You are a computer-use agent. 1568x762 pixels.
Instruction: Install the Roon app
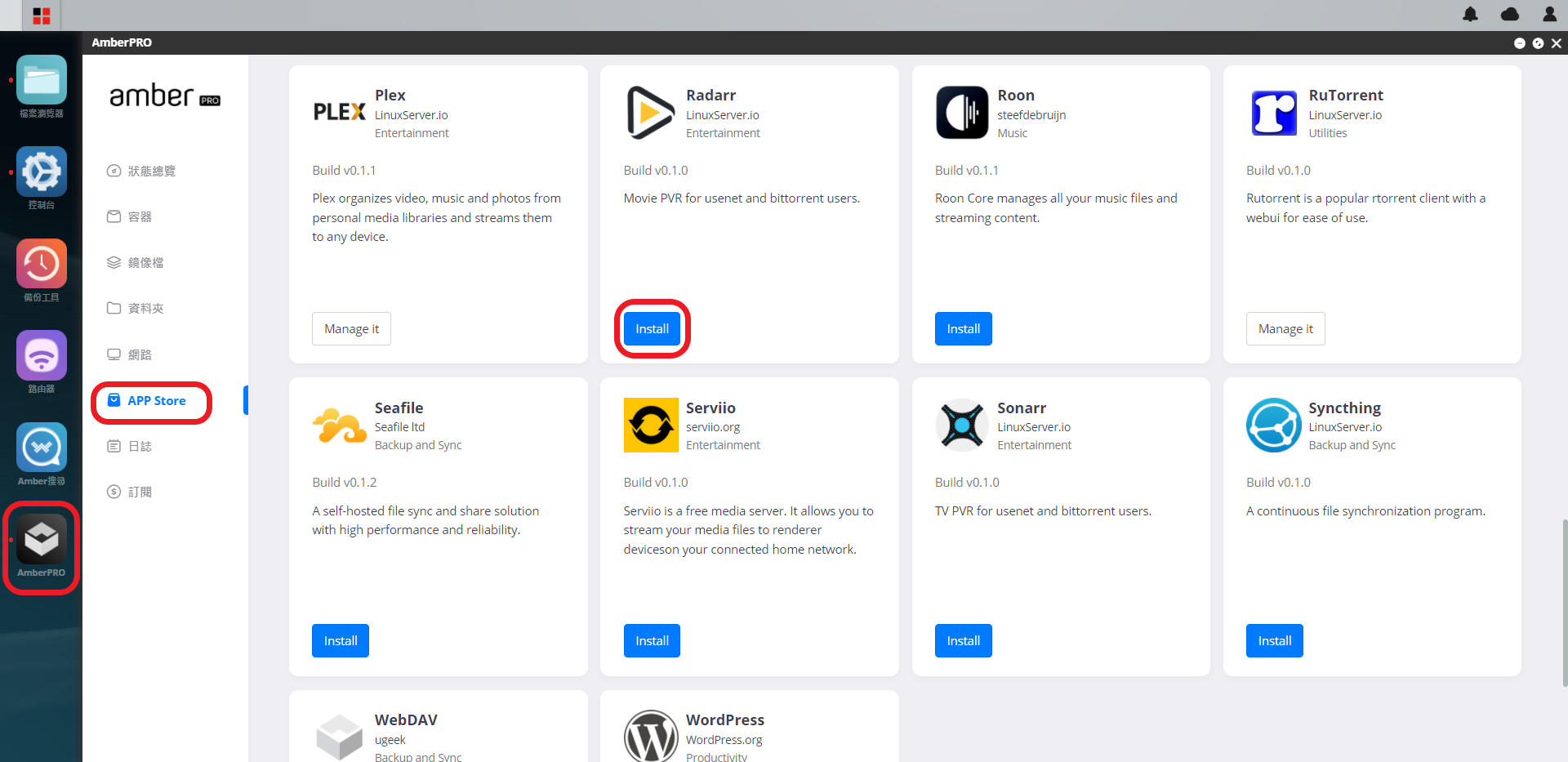click(x=963, y=329)
